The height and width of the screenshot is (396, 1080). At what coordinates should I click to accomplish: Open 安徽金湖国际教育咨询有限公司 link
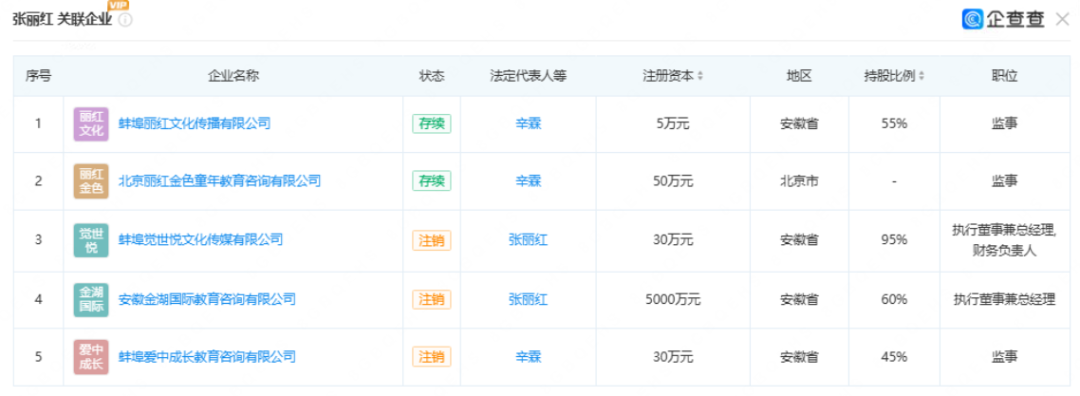pyautogui.click(x=207, y=299)
